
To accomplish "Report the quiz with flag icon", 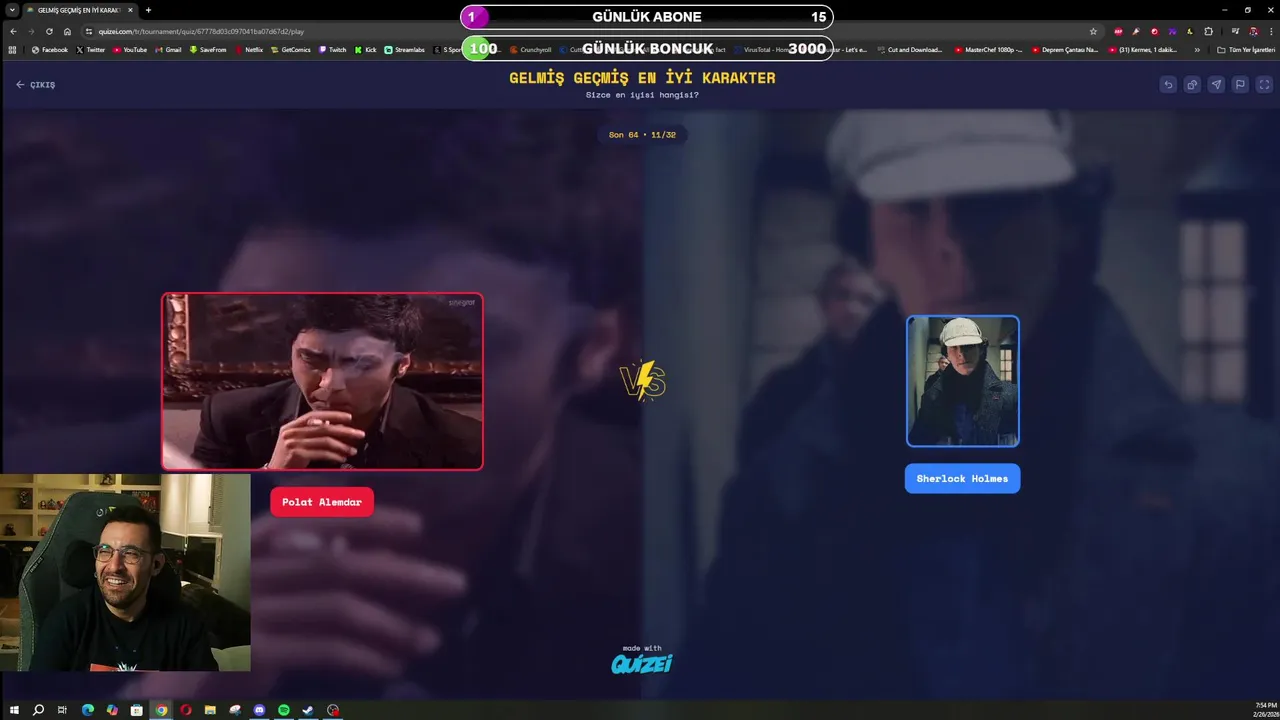I will [1240, 85].
